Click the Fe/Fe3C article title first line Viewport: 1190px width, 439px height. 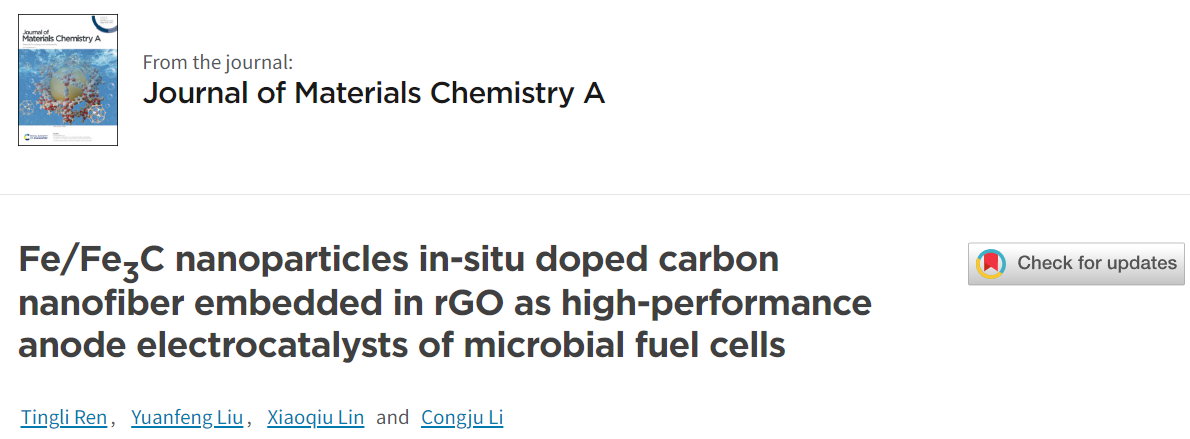(399, 262)
